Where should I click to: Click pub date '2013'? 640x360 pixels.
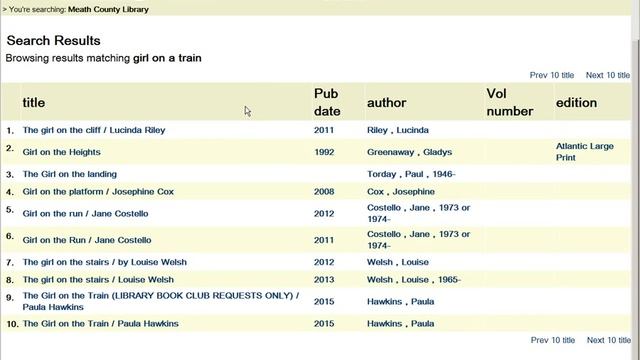coord(324,280)
